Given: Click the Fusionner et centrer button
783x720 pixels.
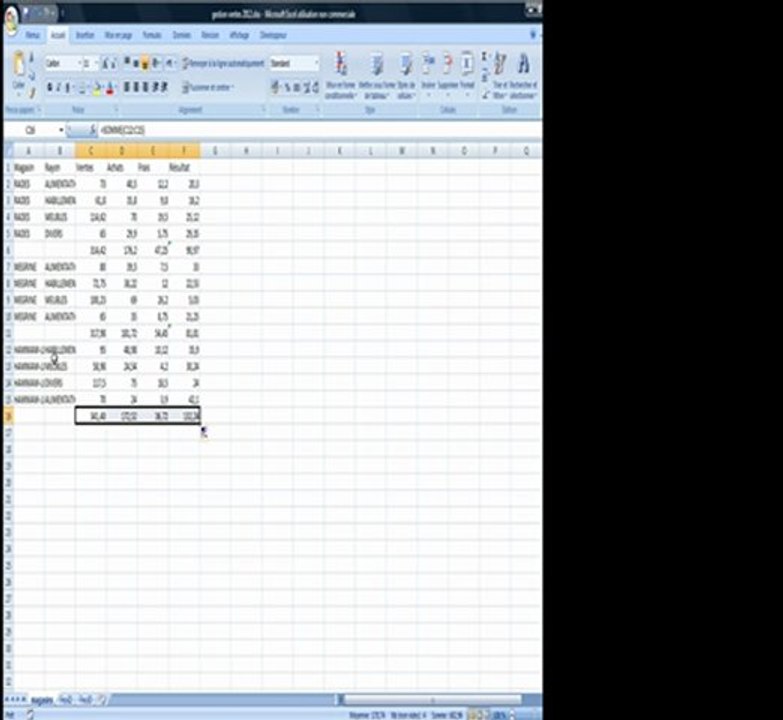Looking at the screenshot, I should (208, 88).
